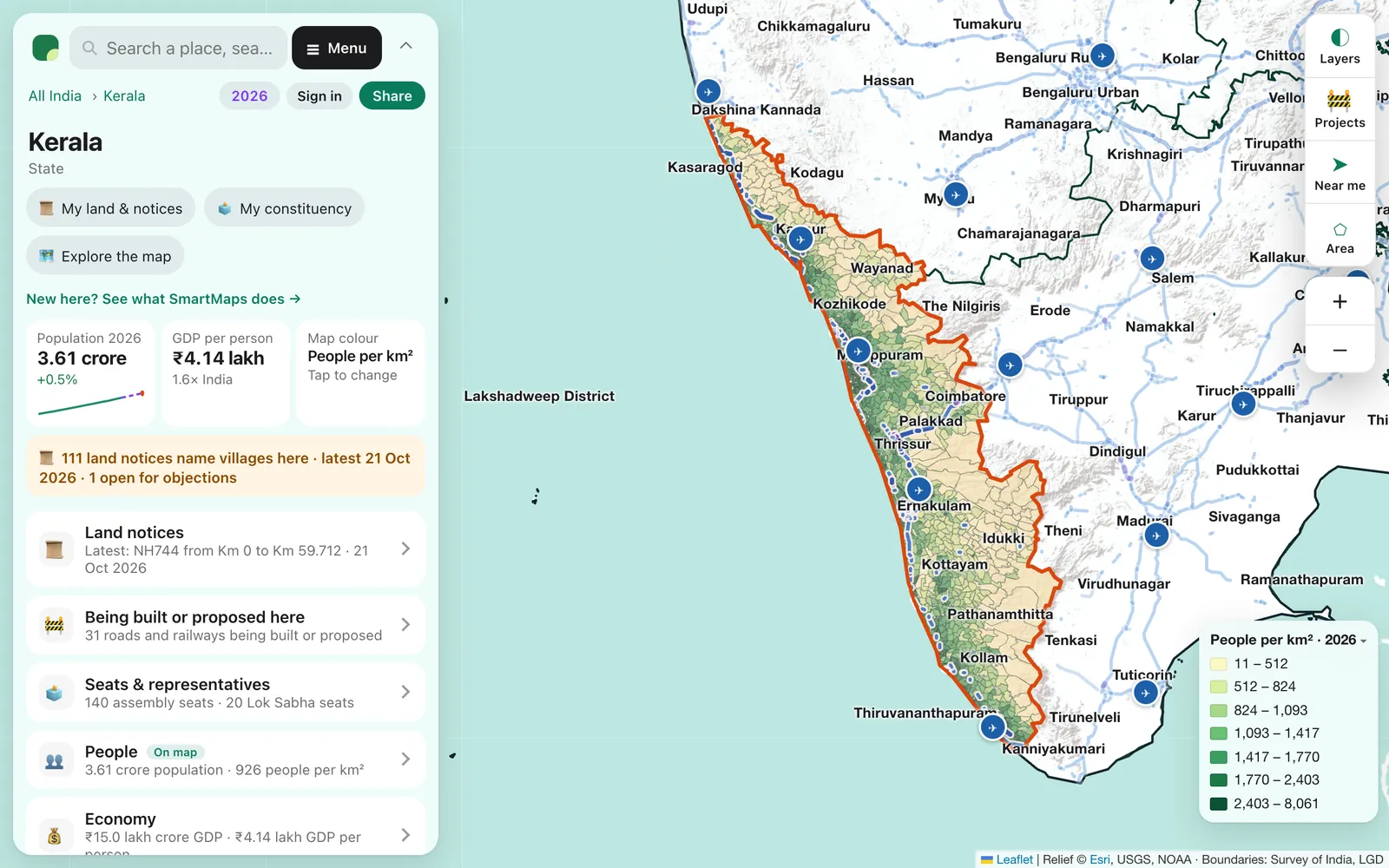Viewport: 1389px width, 868px height.
Task: Open the Population 2026 stat card
Action: [90, 373]
